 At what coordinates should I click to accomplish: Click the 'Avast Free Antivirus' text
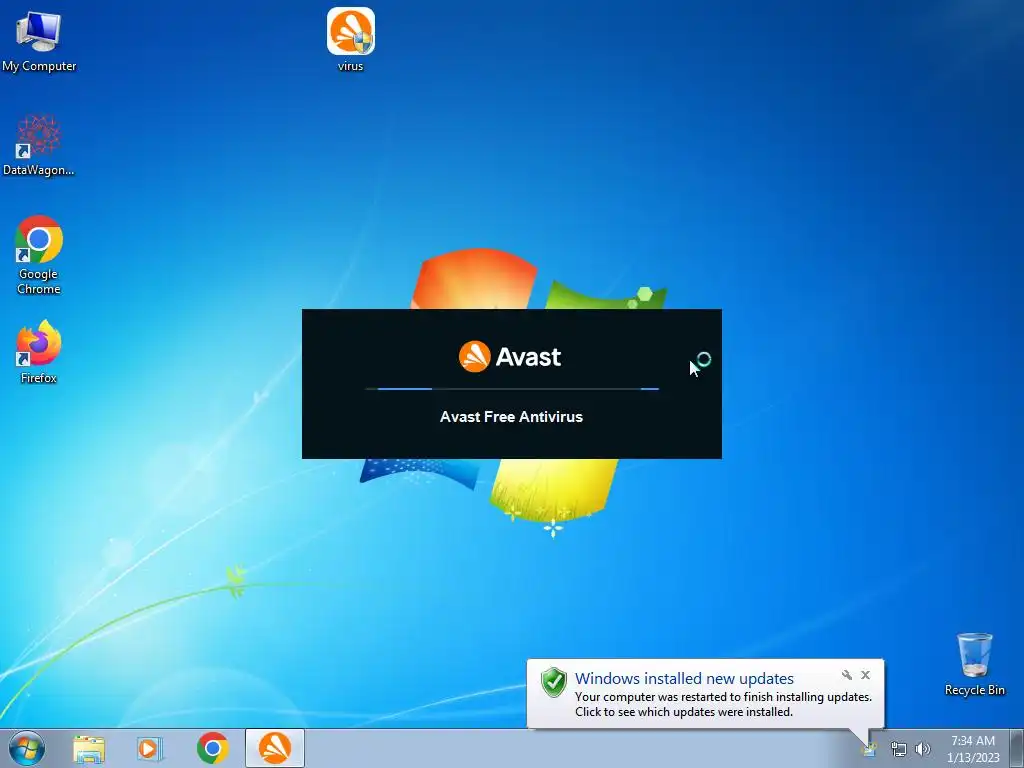511,417
